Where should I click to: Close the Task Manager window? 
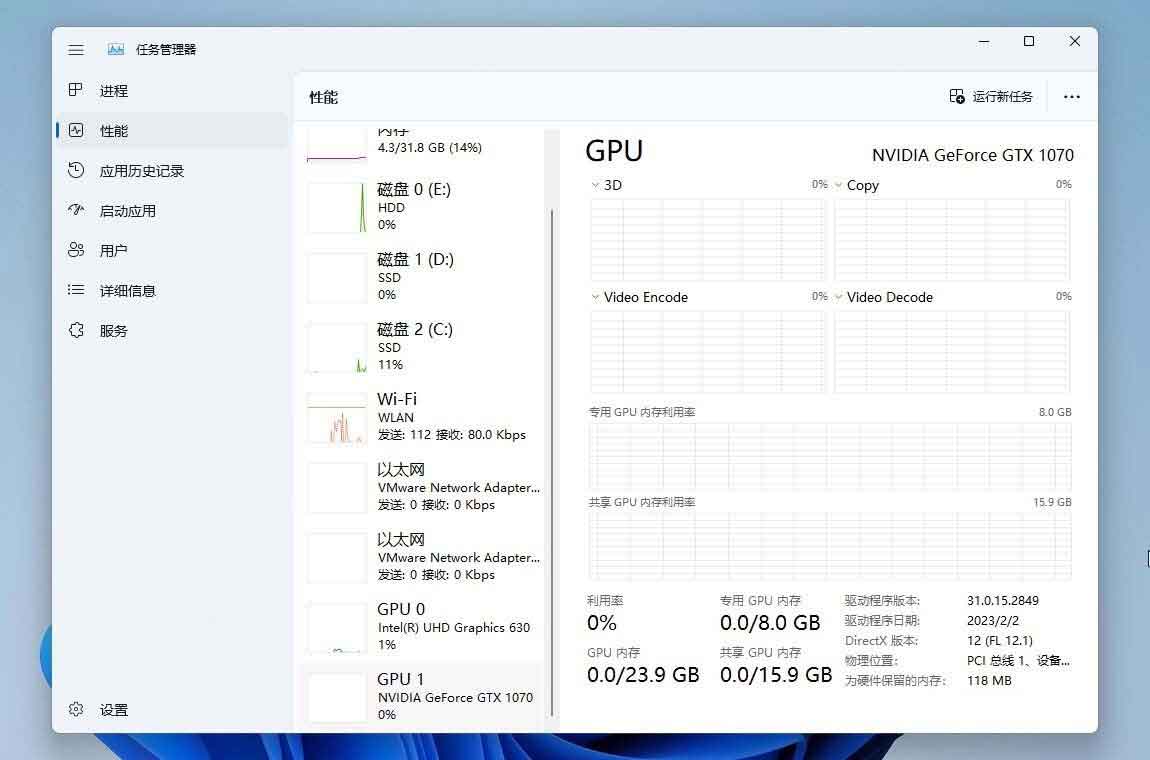click(x=1074, y=42)
